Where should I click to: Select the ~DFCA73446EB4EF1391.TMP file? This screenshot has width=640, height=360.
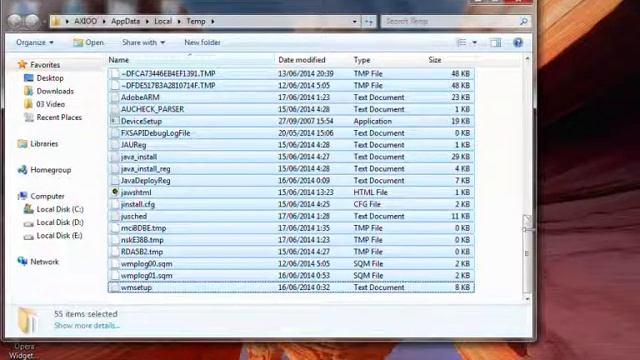tap(291, 73)
